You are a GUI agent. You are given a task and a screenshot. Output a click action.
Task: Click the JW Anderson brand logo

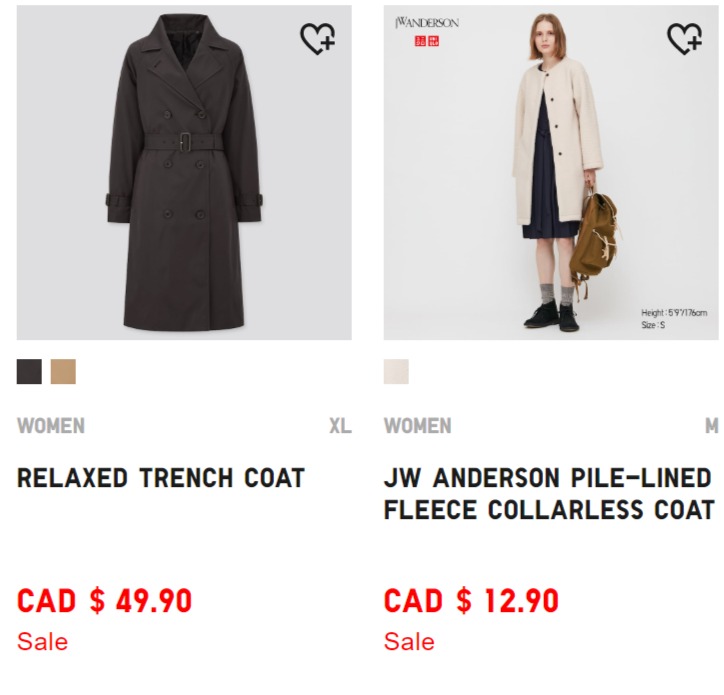click(427, 23)
